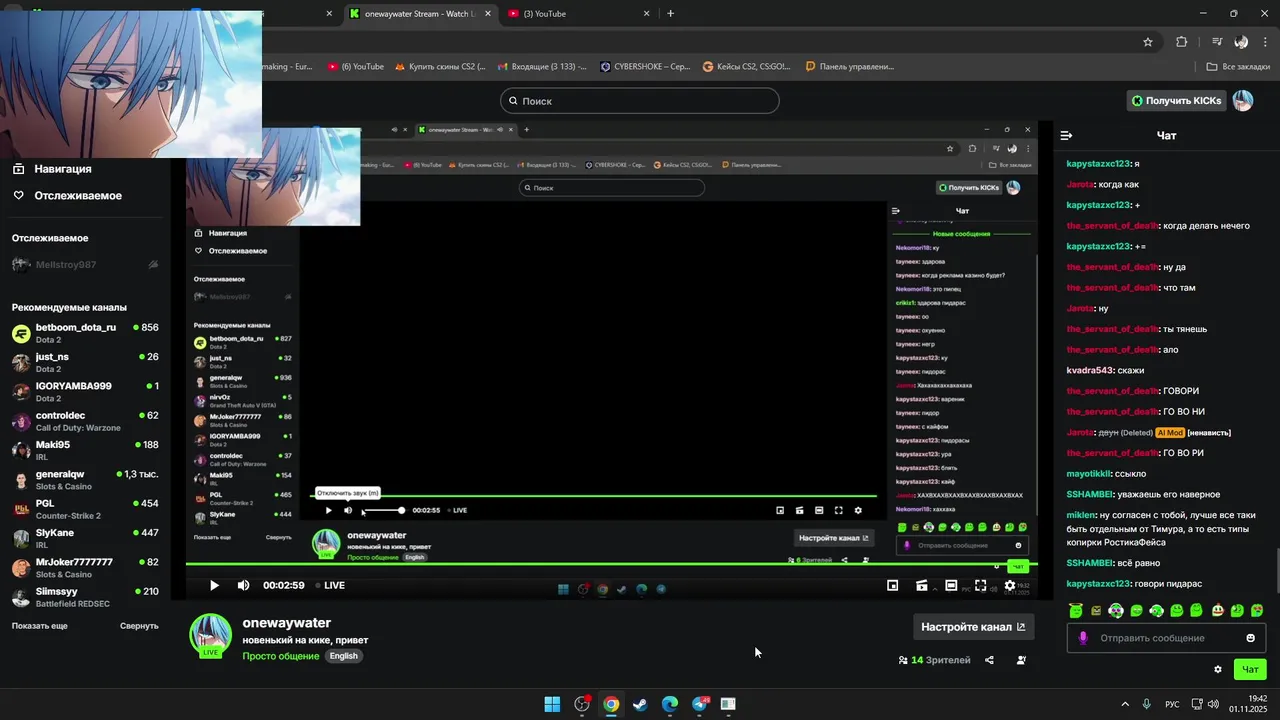Open generalqw Slots & Casino channel
Screen dimensions: 1280x720
click(x=85, y=479)
